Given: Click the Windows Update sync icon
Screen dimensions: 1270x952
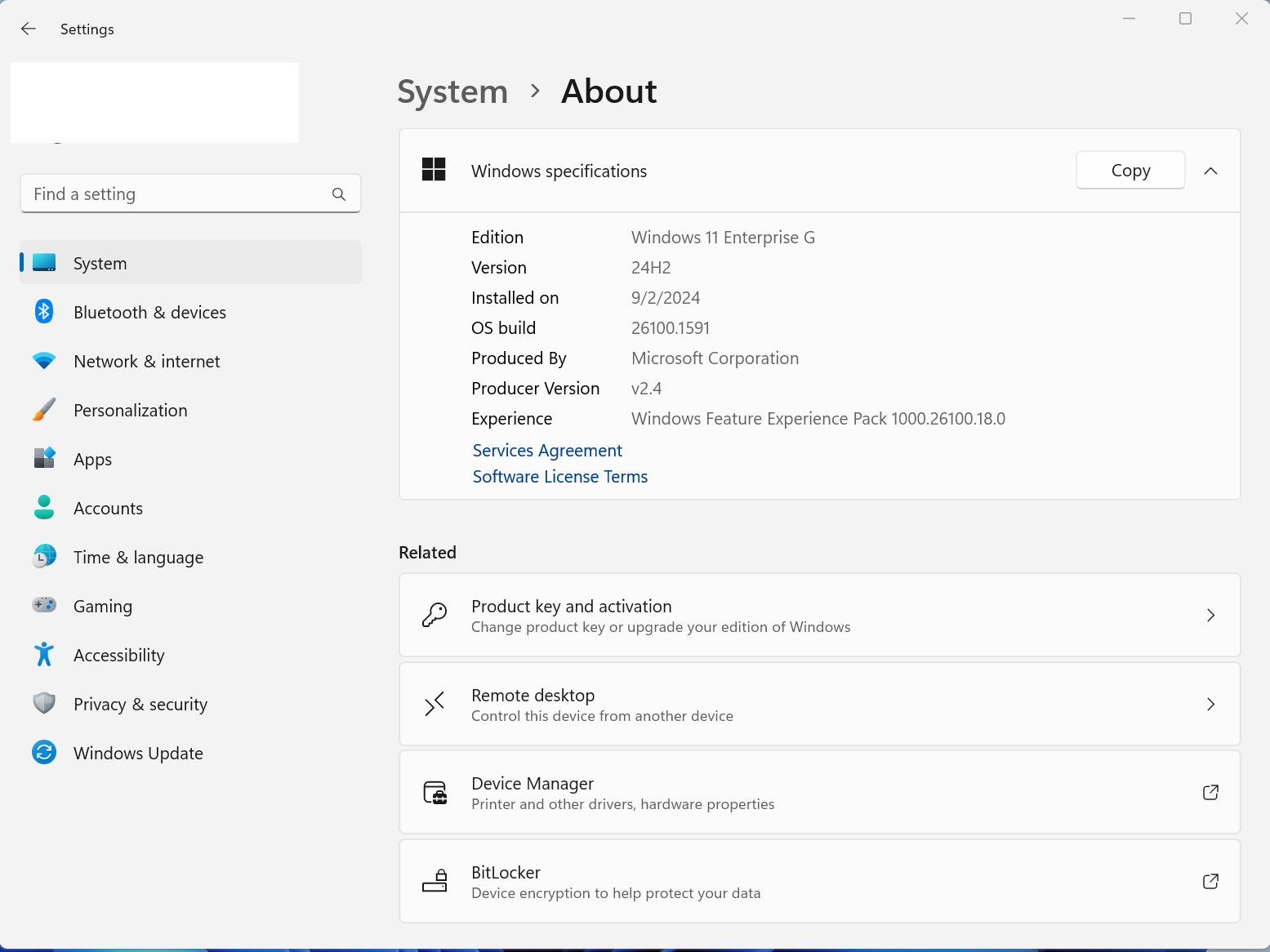Looking at the screenshot, I should tap(44, 752).
